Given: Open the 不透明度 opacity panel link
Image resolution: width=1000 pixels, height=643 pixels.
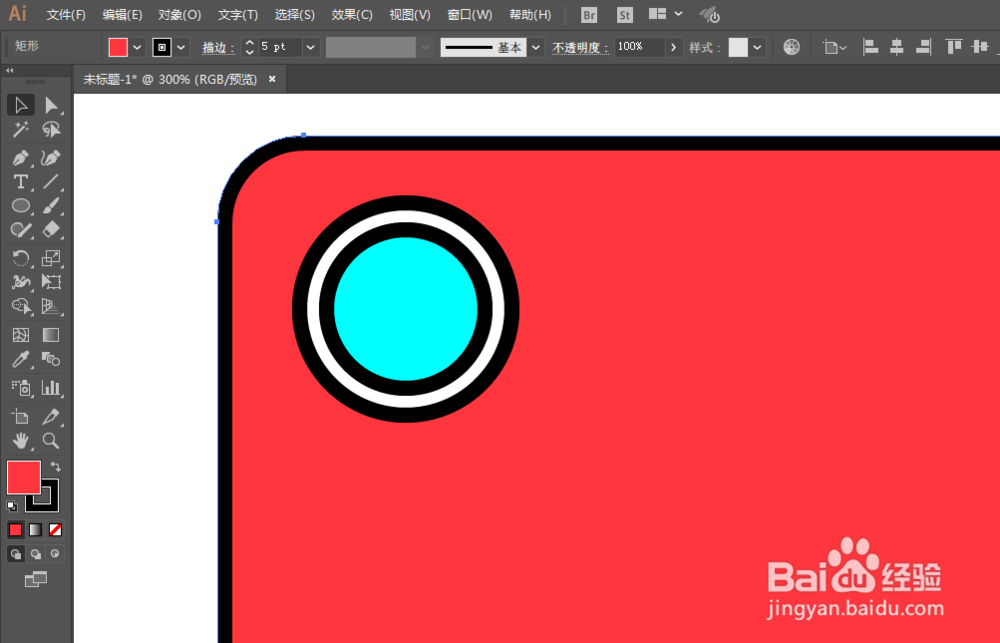Looking at the screenshot, I should [x=580, y=47].
